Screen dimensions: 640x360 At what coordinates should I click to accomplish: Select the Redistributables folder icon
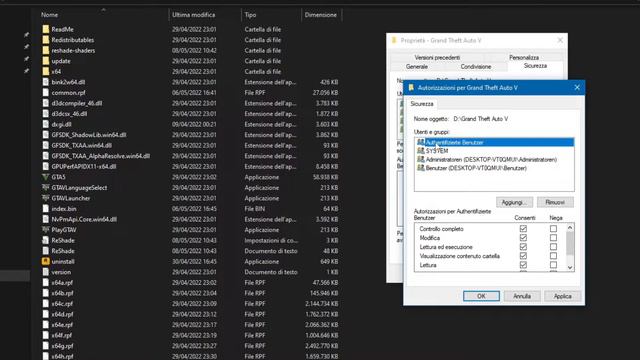tap(46, 40)
